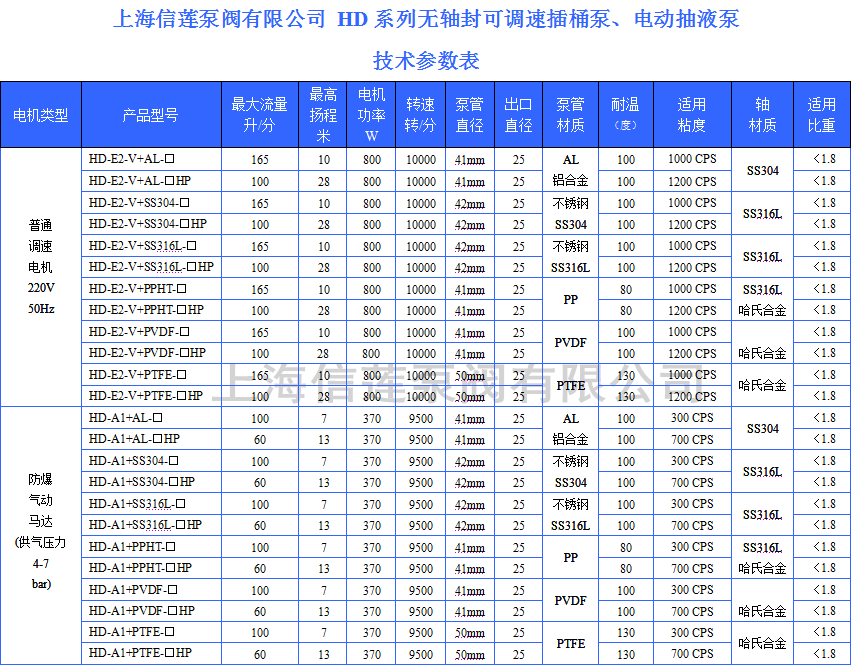Viewport: 851px width, 665px height.
Task: Select 1200 CPS in HD-E2-V+PVDF-□HP row
Action: [692, 353]
